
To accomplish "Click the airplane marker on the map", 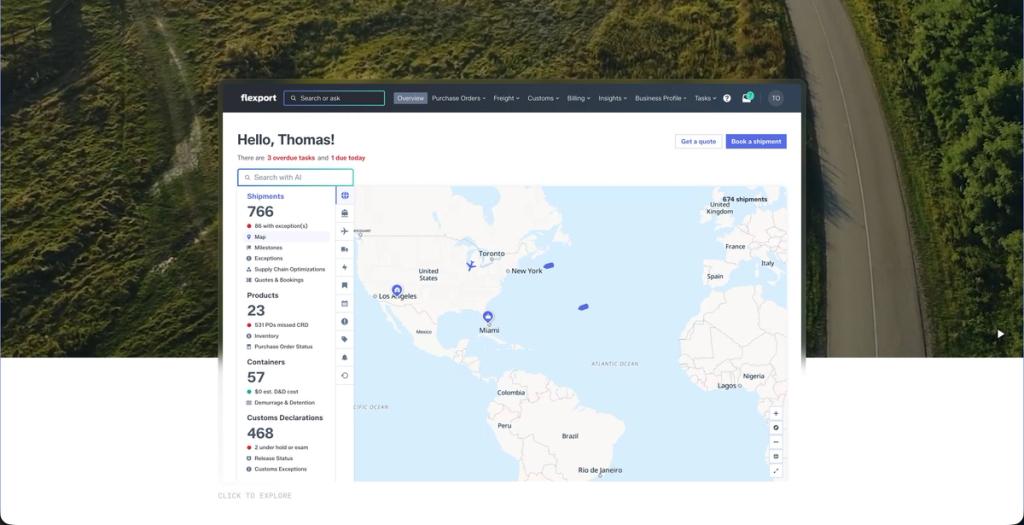I will 471,266.
